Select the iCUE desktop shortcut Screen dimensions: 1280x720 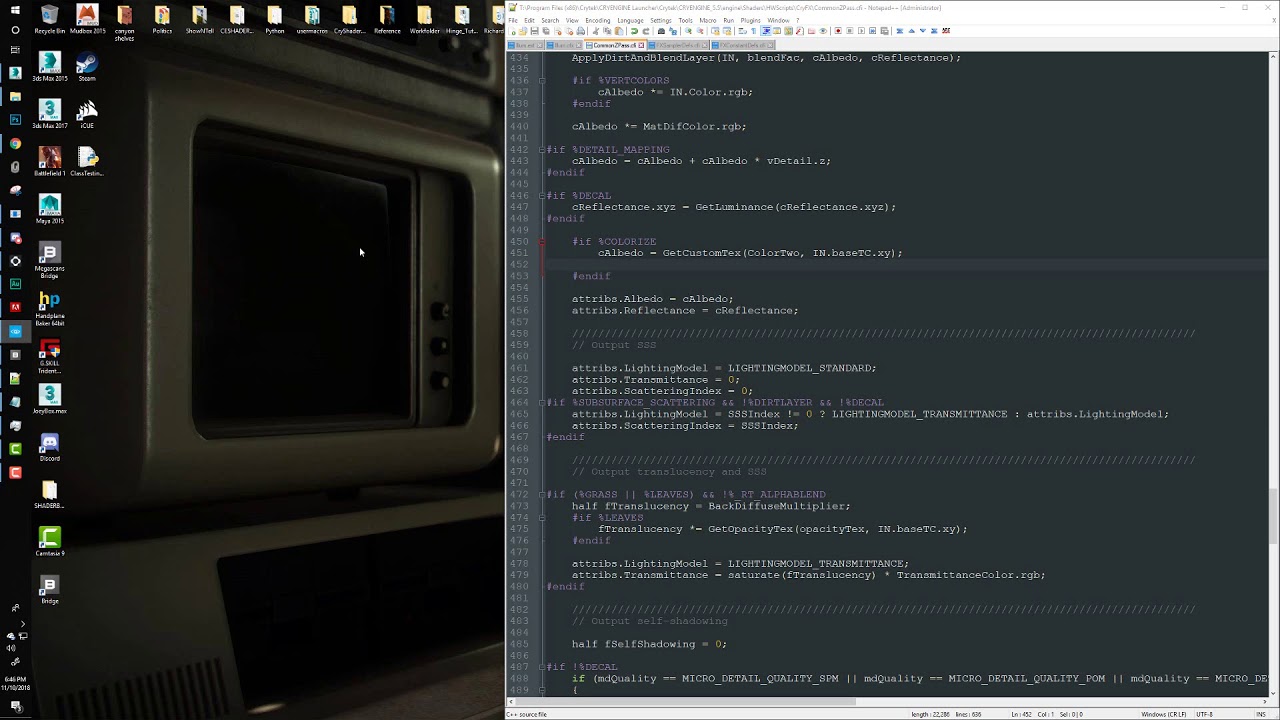pos(87,114)
